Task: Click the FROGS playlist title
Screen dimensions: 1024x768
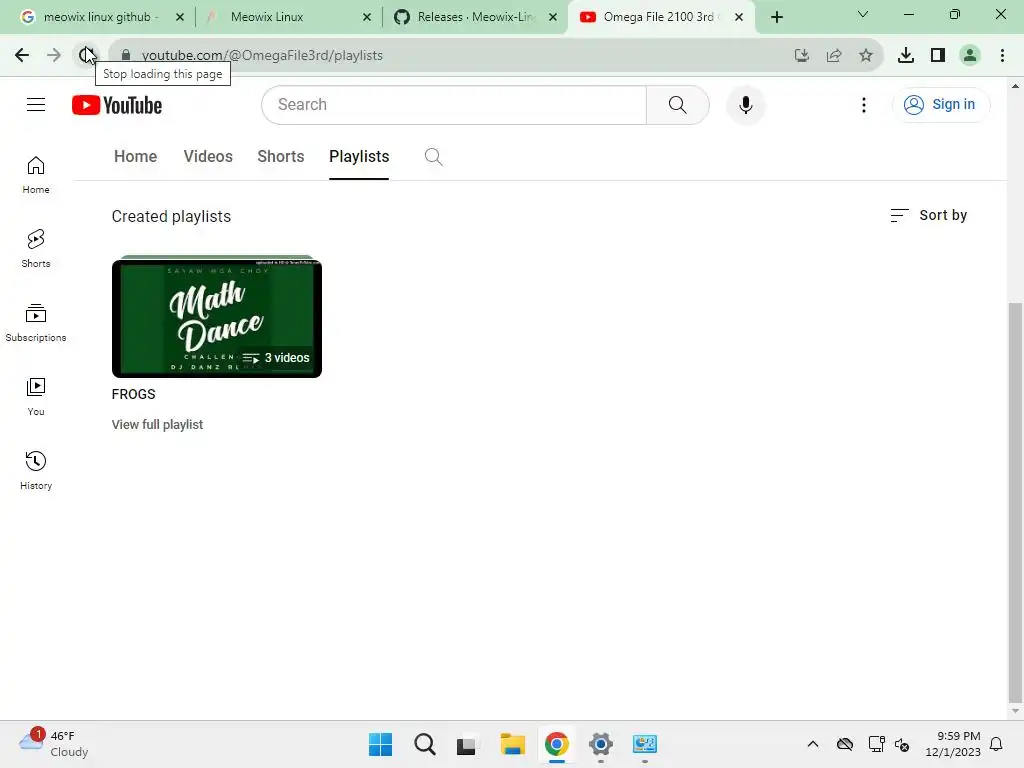Action: coord(133,394)
